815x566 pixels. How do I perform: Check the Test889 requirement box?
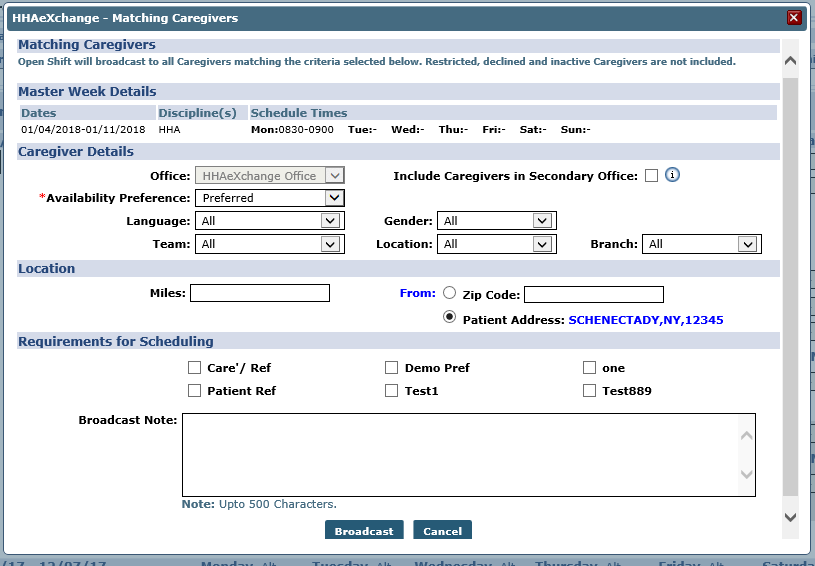[x=589, y=391]
